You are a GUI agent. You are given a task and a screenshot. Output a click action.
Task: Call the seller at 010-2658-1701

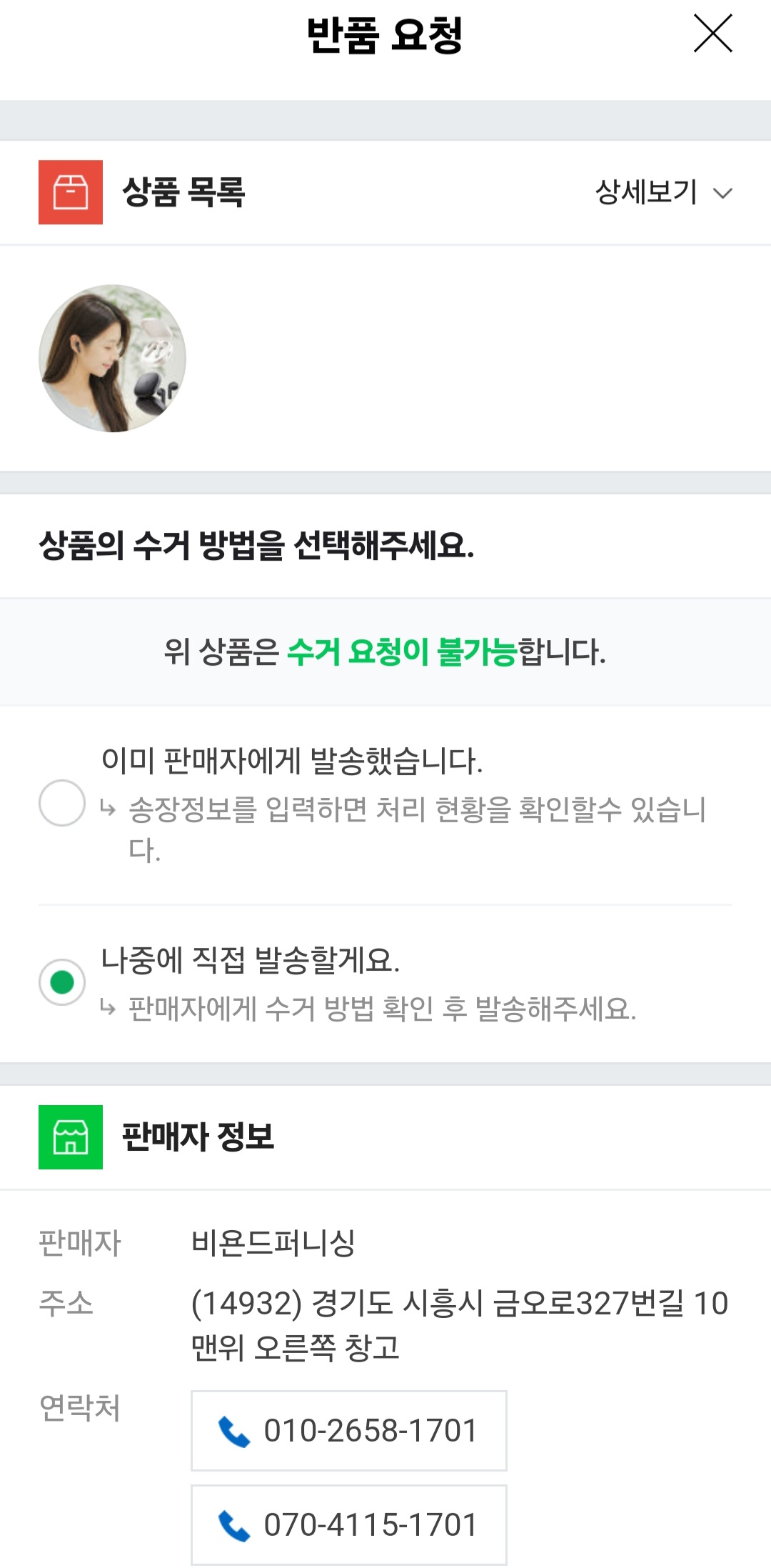370,1431
